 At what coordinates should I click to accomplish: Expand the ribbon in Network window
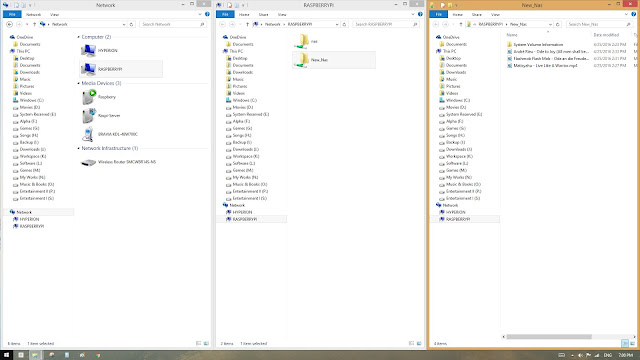click(200, 14)
